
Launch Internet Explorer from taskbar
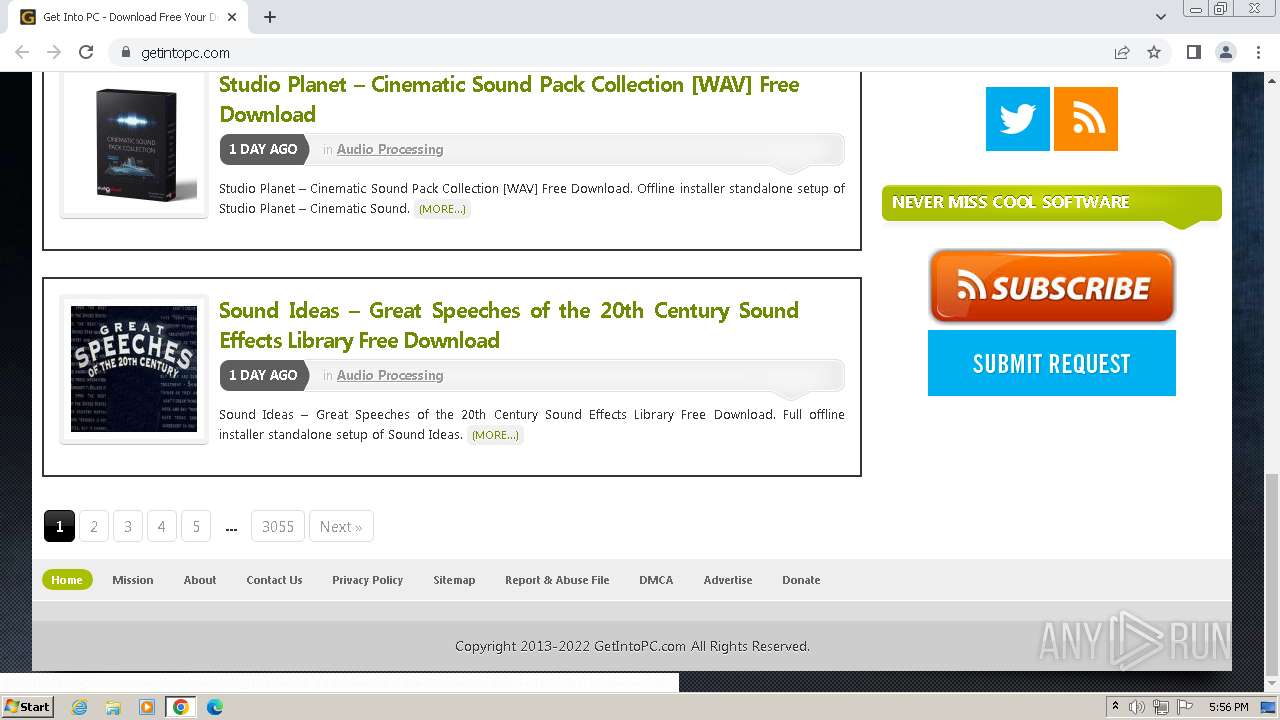point(79,707)
